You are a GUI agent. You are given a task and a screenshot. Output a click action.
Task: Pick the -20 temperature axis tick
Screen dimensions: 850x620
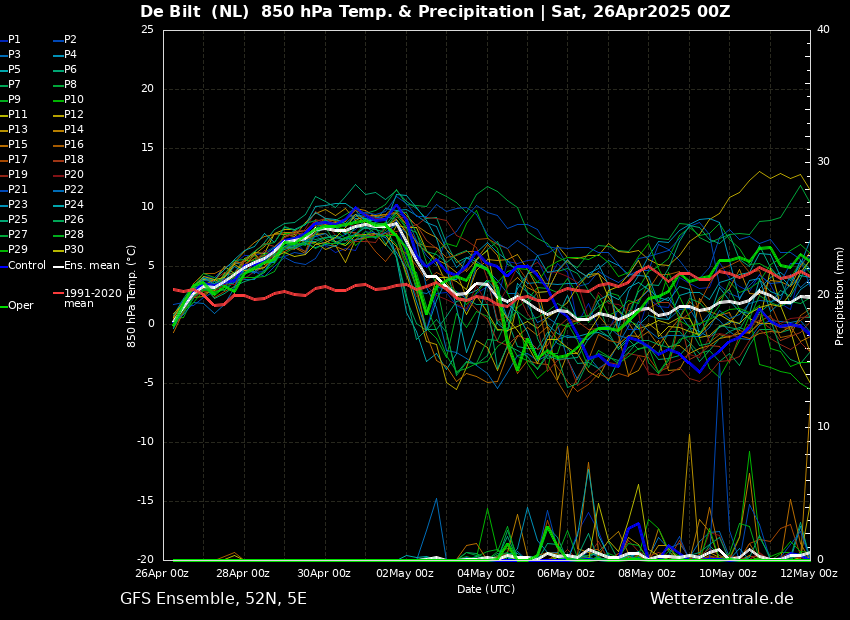pos(146,560)
